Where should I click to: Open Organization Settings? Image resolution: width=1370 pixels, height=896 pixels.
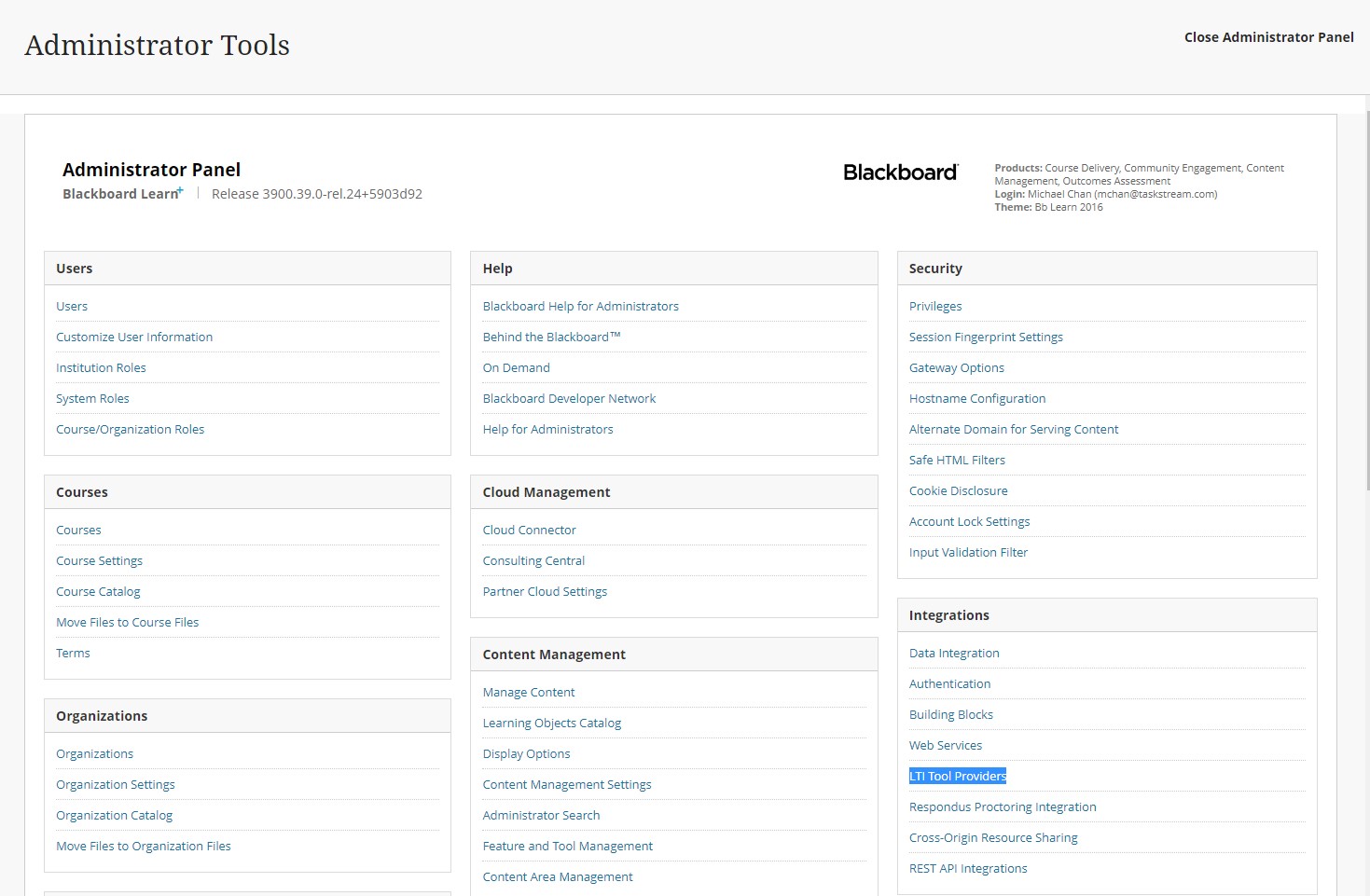pyautogui.click(x=116, y=784)
